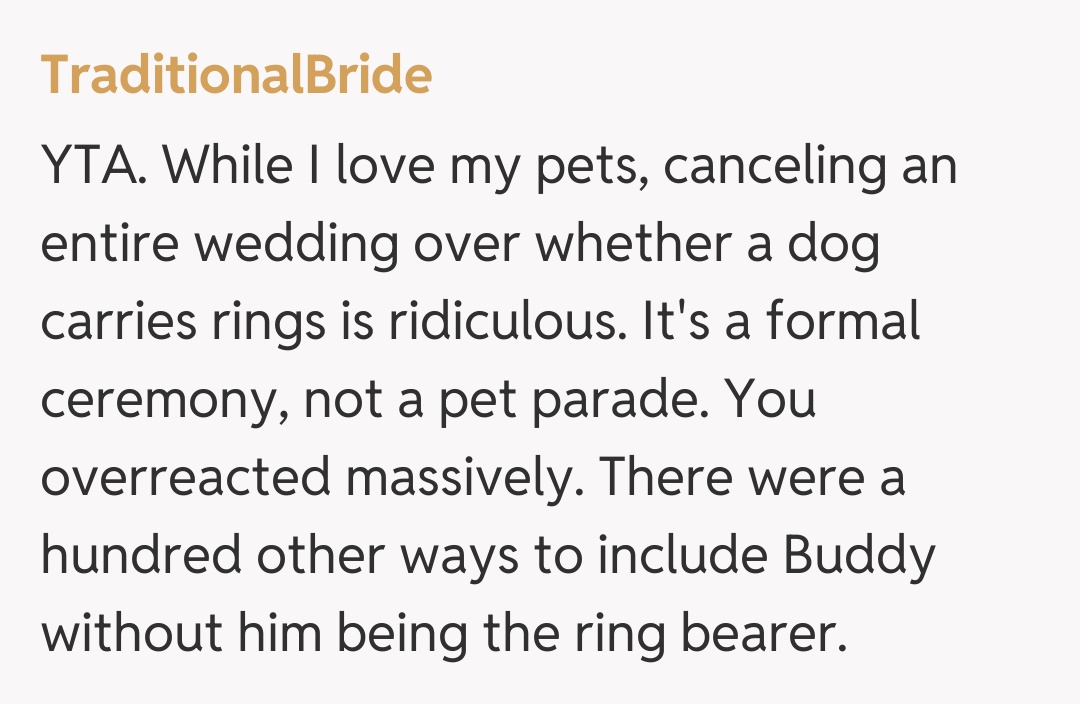Open the TraditionalBride user profile link
This screenshot has height=704, width=1080.
click(236, 76)
